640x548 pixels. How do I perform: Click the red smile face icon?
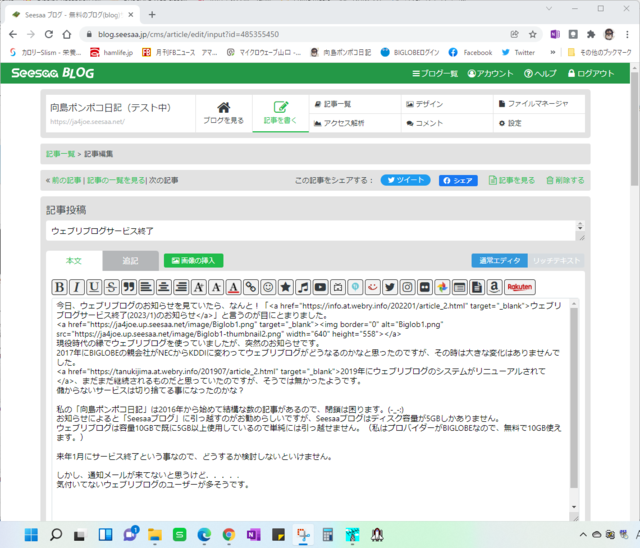coord(373,287)
